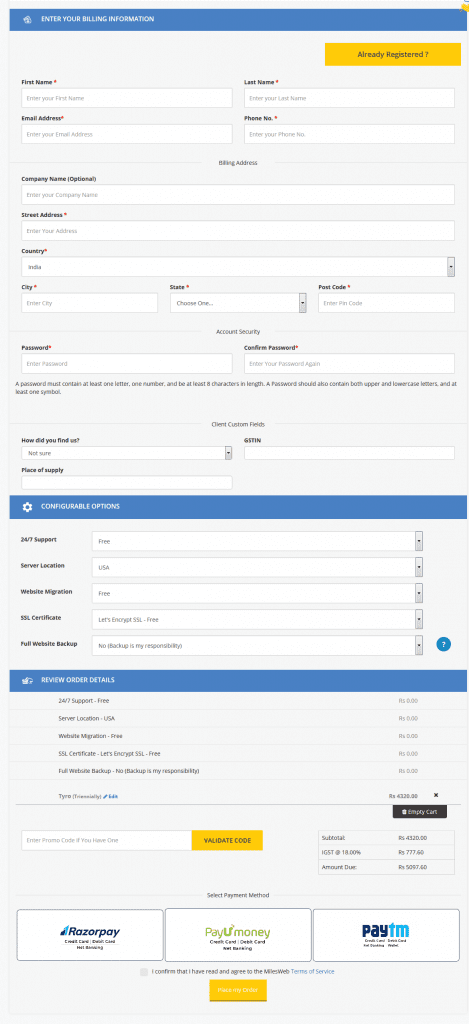Select Razorpay payment method
Screen dimensions: 469x1024
90,935
